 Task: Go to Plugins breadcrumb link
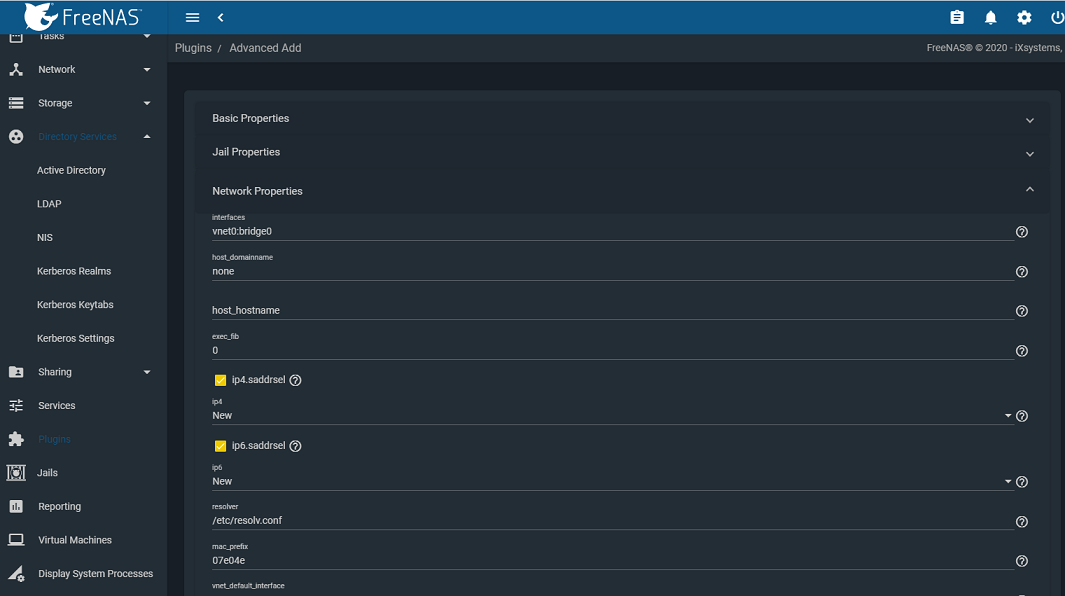pyautogui.click(x=193, y=48)
